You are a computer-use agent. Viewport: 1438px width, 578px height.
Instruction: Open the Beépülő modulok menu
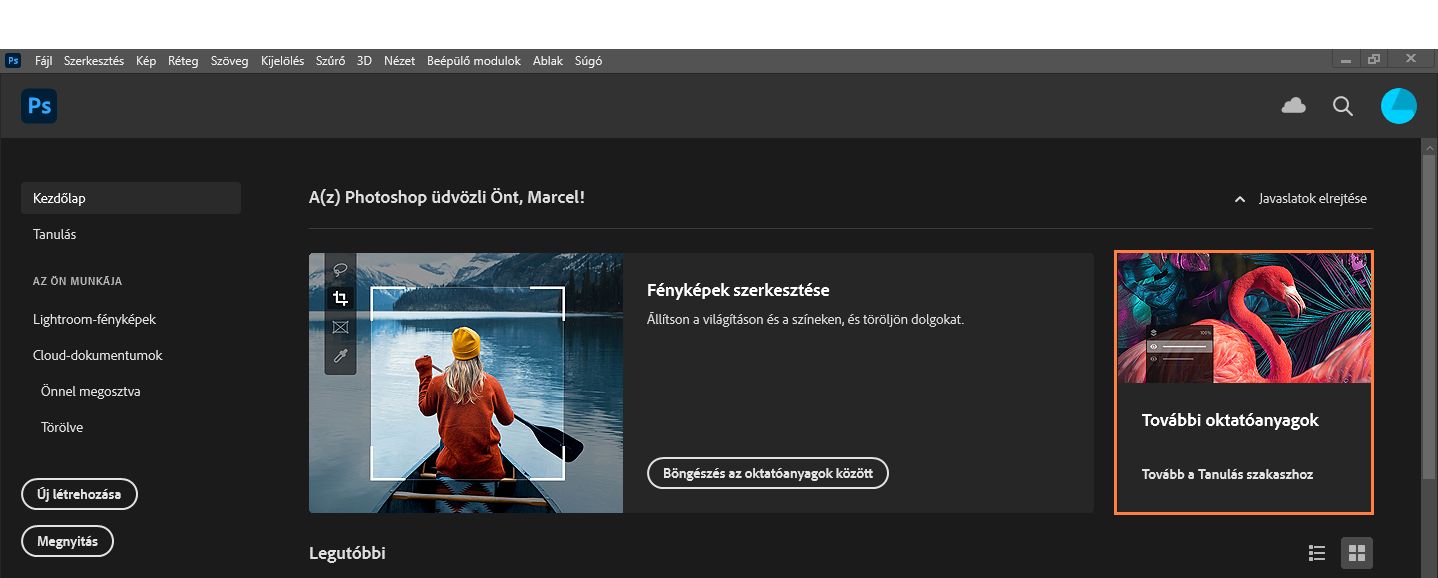point(474,61)
